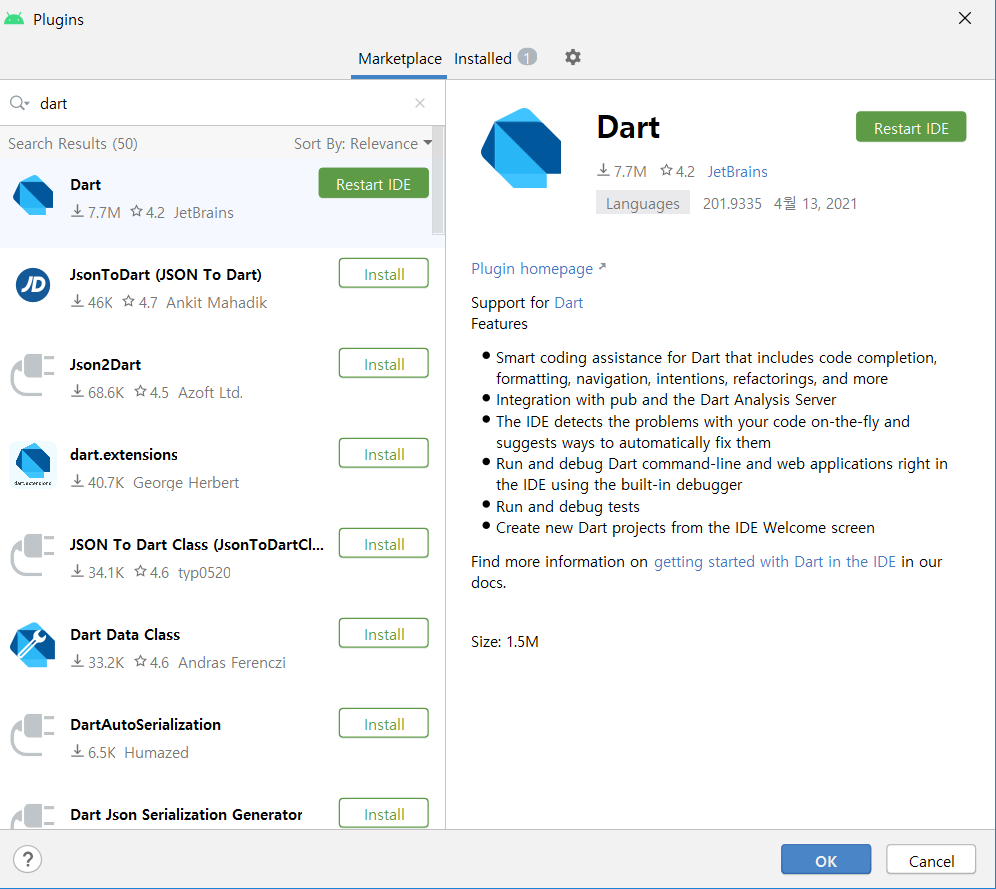Click the Dart Json Serialization Generator plug icon
The image size is (996, 889).
(x=33, y=816)
